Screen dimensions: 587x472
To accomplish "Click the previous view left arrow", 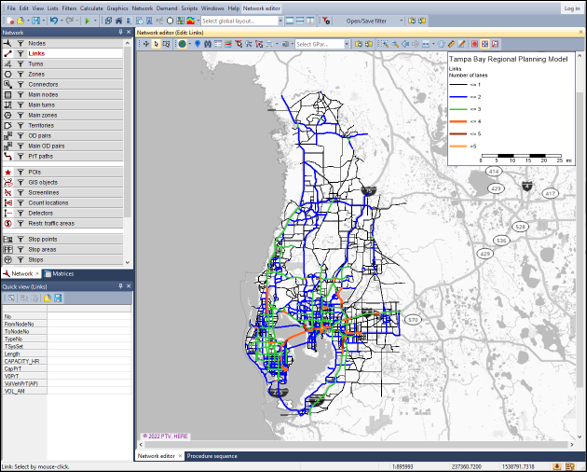I will (405, 44).
